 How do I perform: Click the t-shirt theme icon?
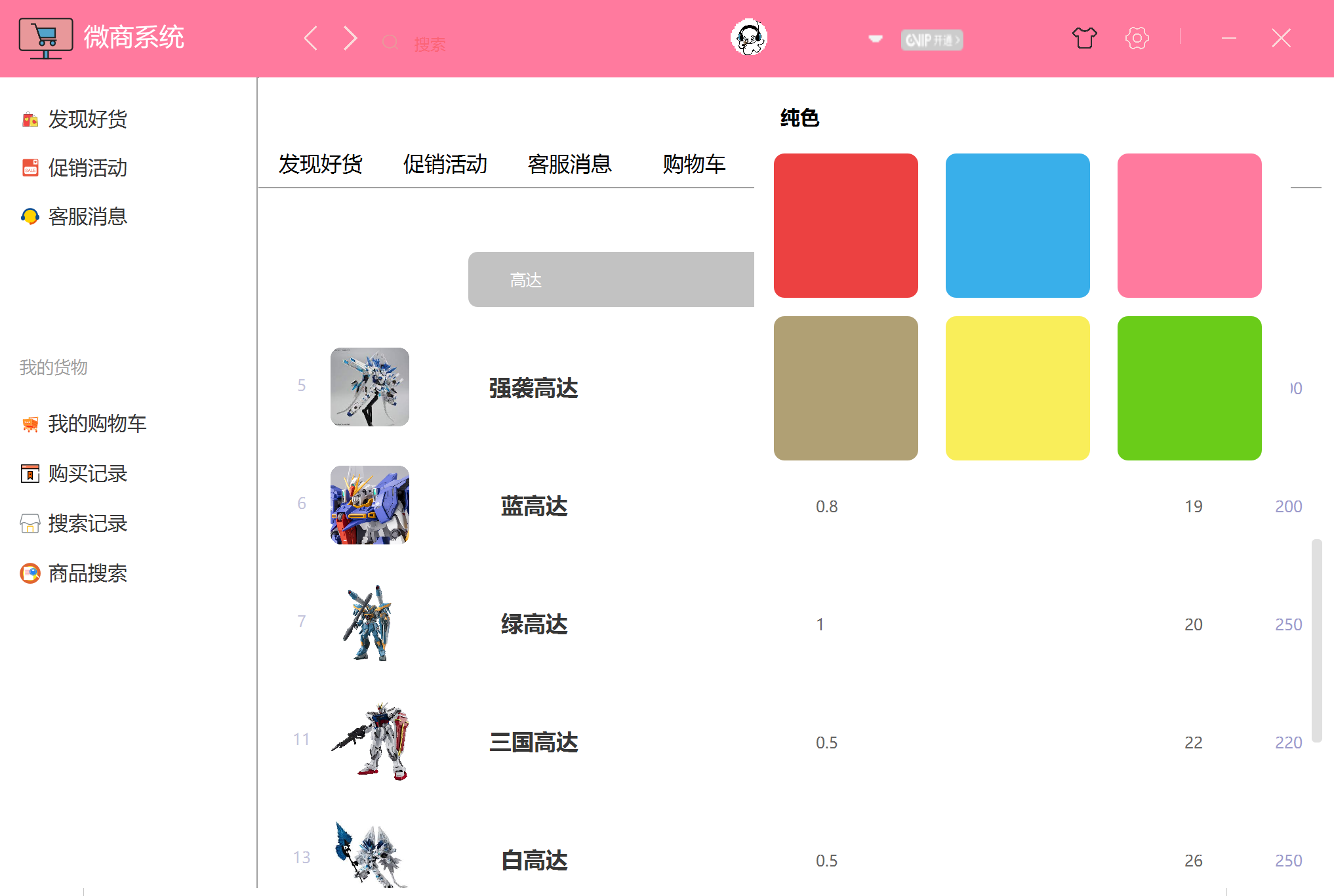coord(1084,38)
